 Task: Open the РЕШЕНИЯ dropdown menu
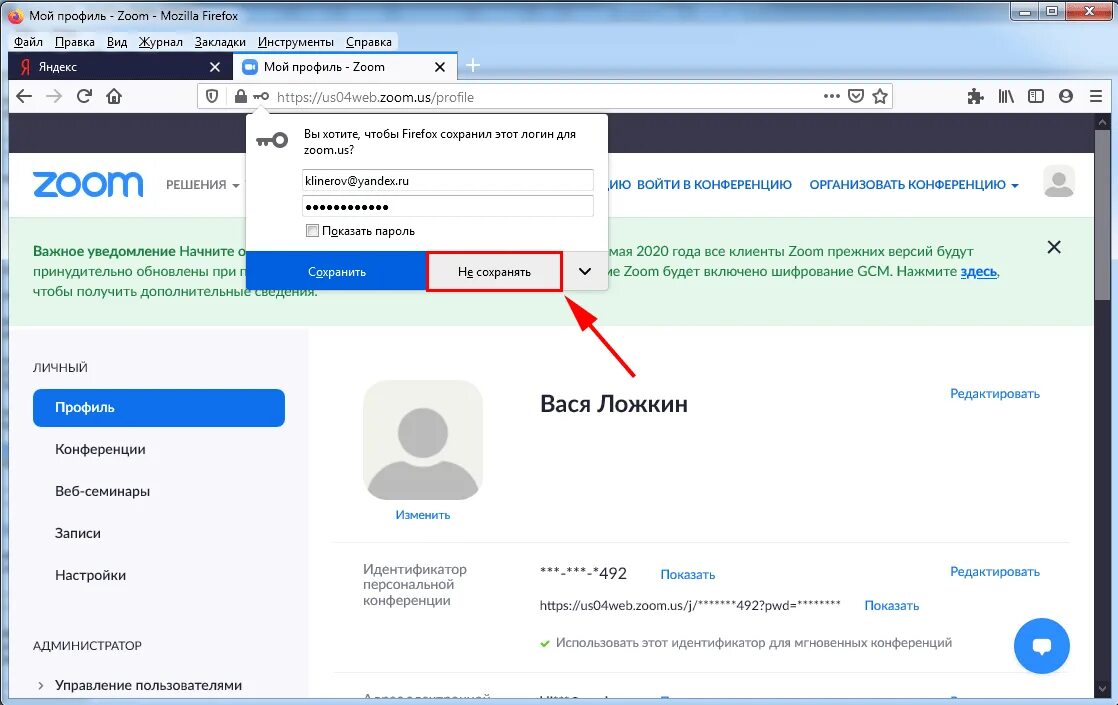202,185
